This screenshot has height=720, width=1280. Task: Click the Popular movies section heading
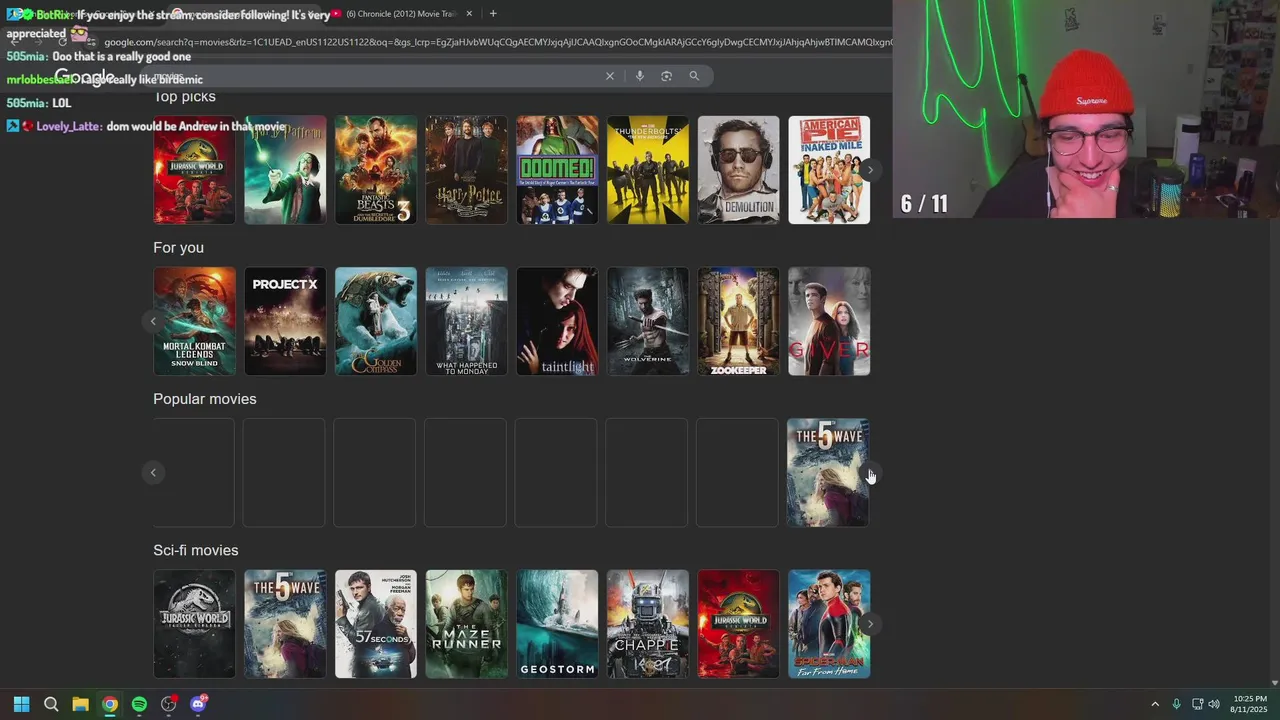[x=205, y=399]
